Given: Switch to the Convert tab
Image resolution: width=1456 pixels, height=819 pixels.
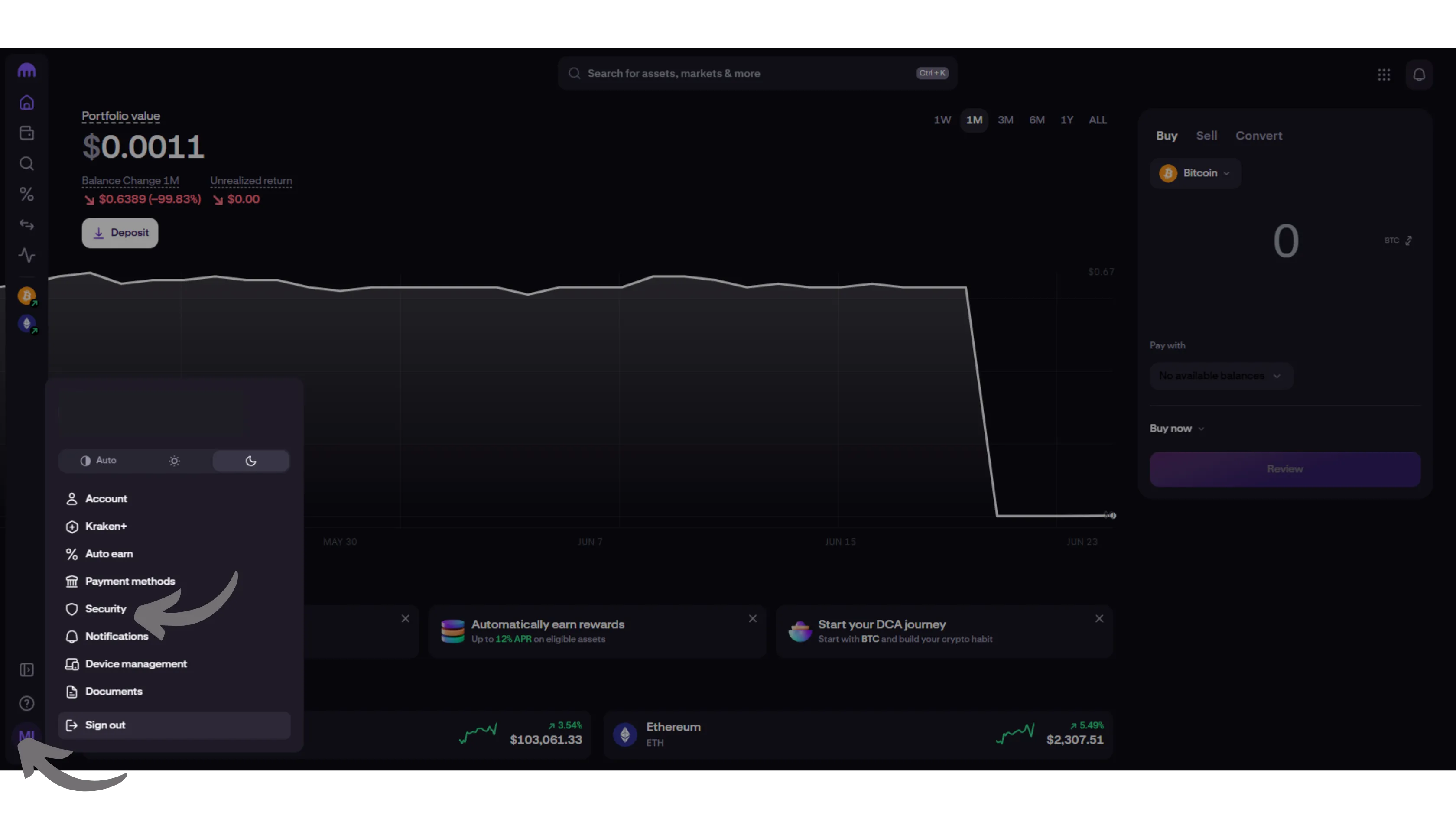Looking at the screenshot, I should click(1258, 136).
